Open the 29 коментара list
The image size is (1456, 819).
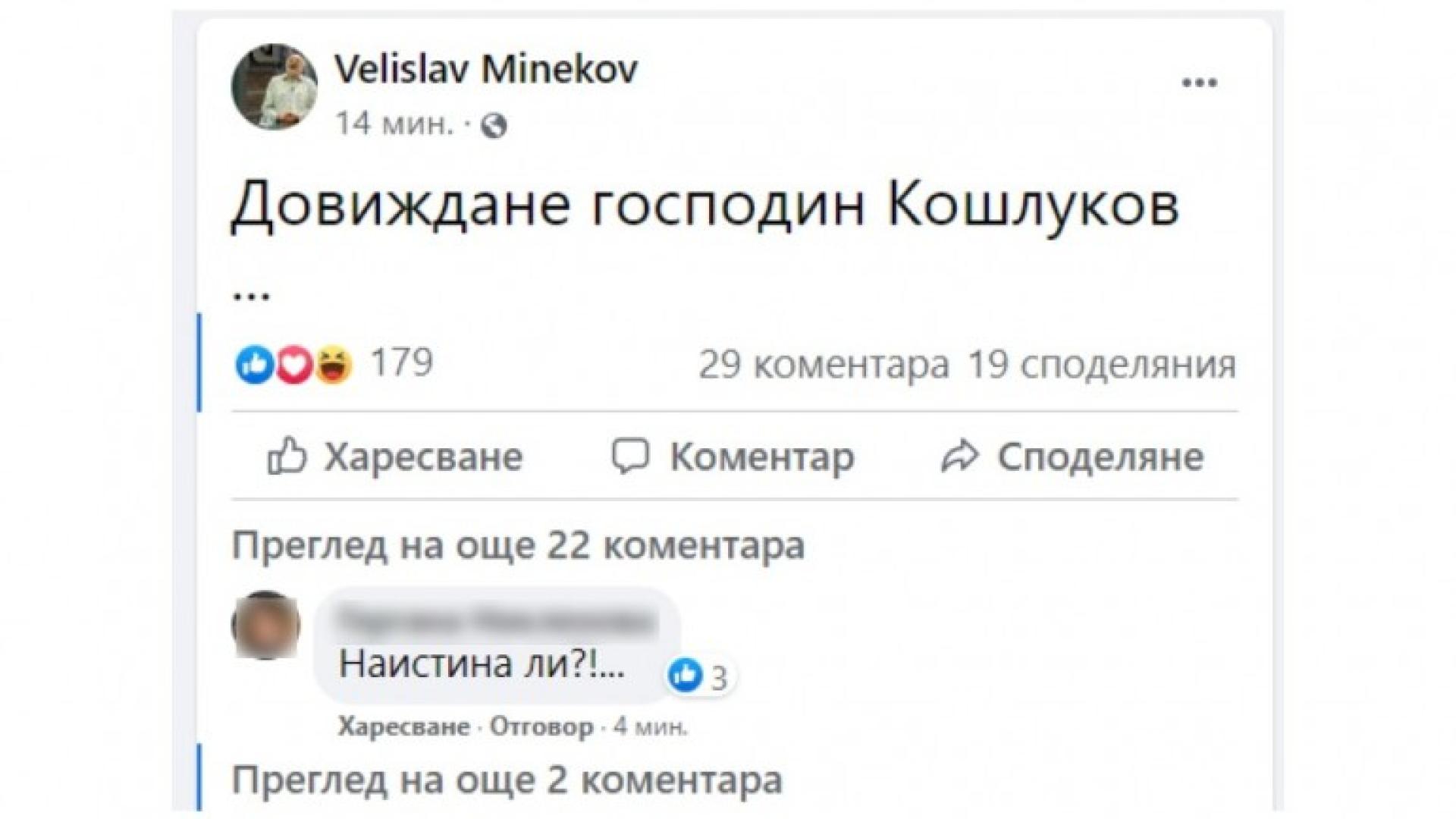coord(821,364)
